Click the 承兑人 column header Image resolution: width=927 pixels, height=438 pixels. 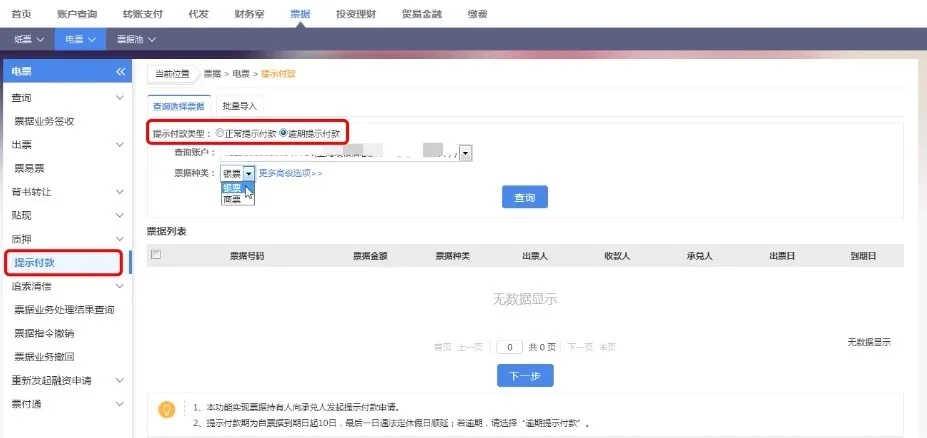pyautogui.click(x=699, y=256)
